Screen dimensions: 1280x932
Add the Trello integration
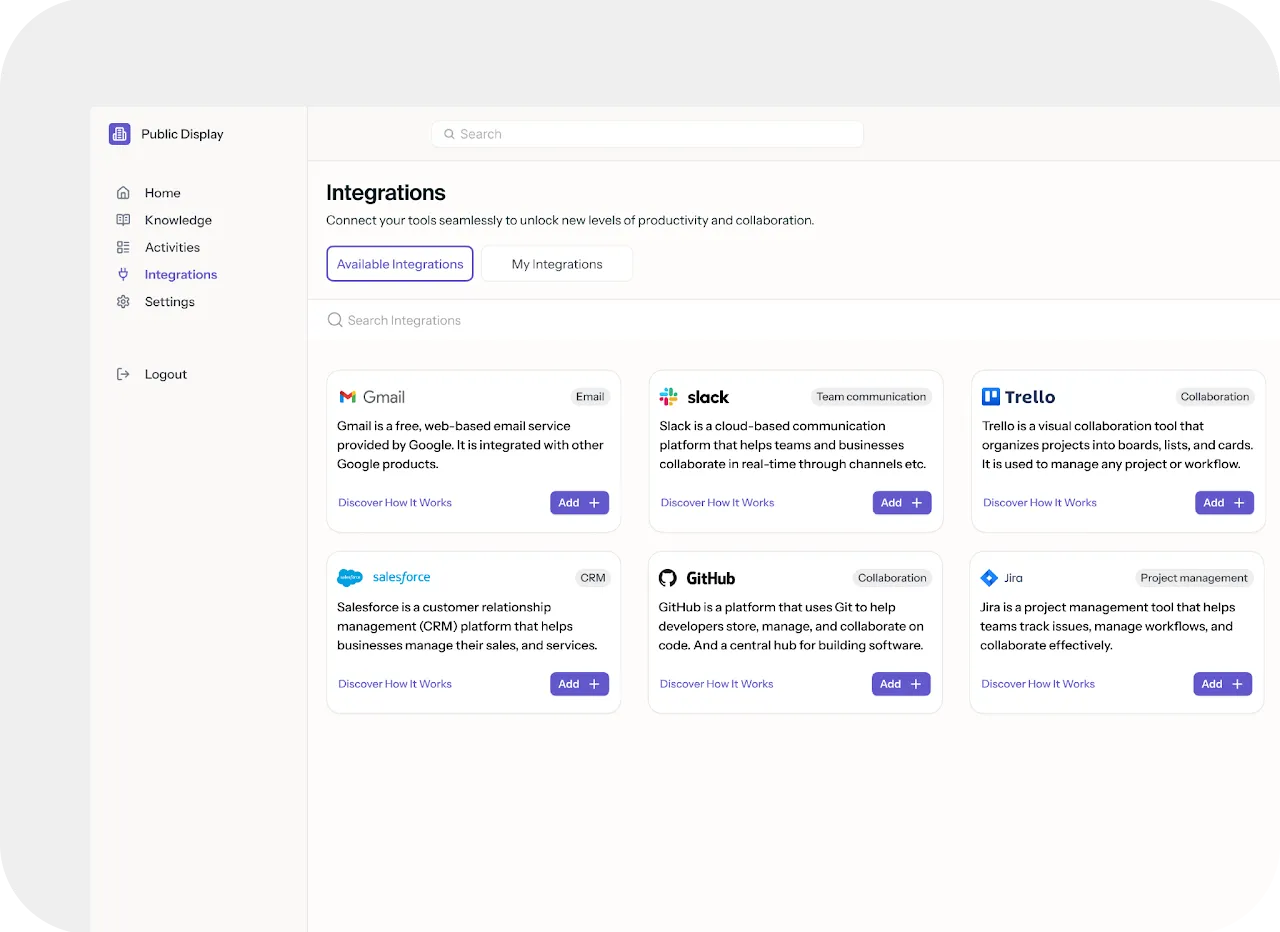point(1224,503)
